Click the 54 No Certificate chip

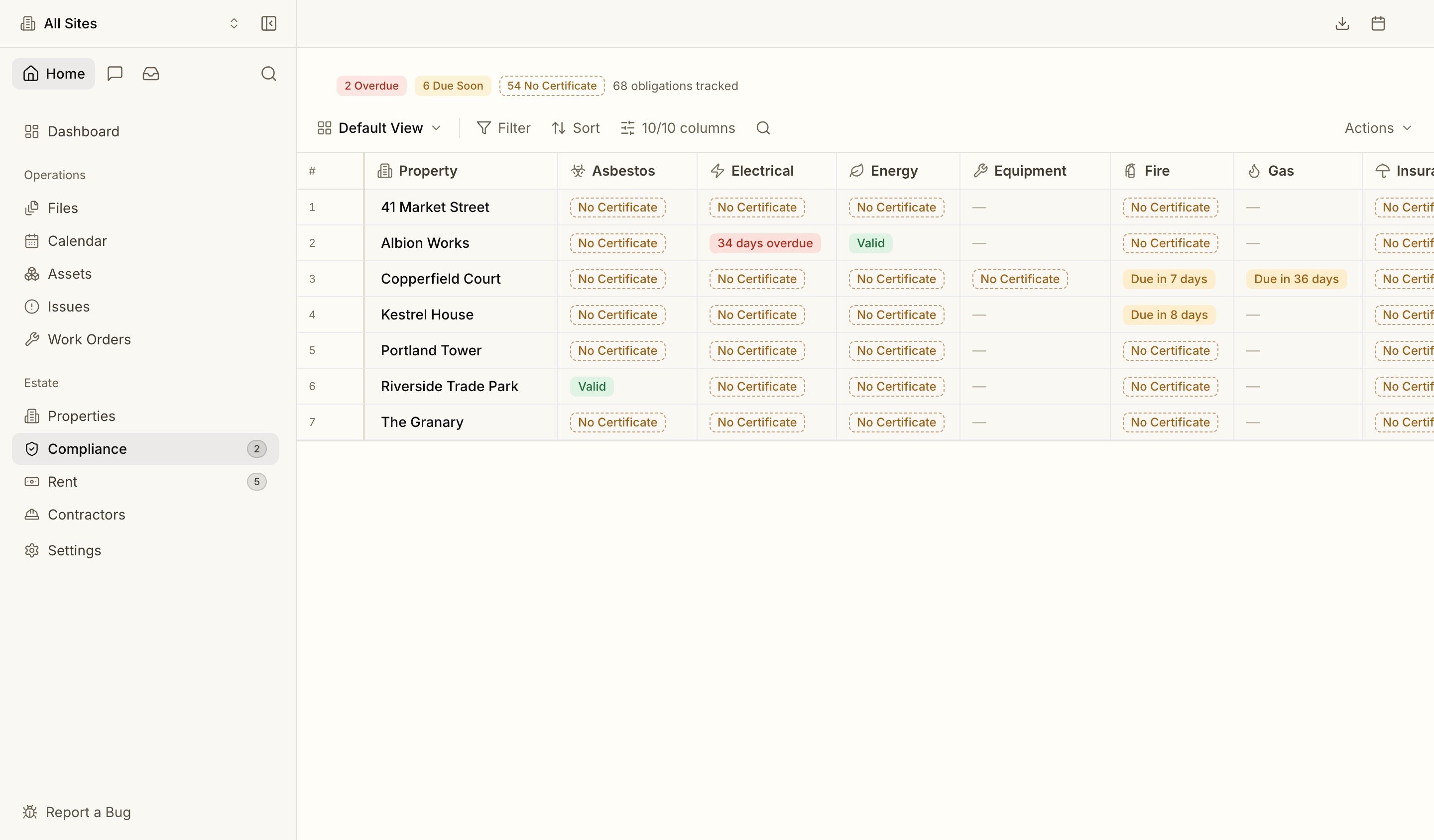tap(551, 86)
